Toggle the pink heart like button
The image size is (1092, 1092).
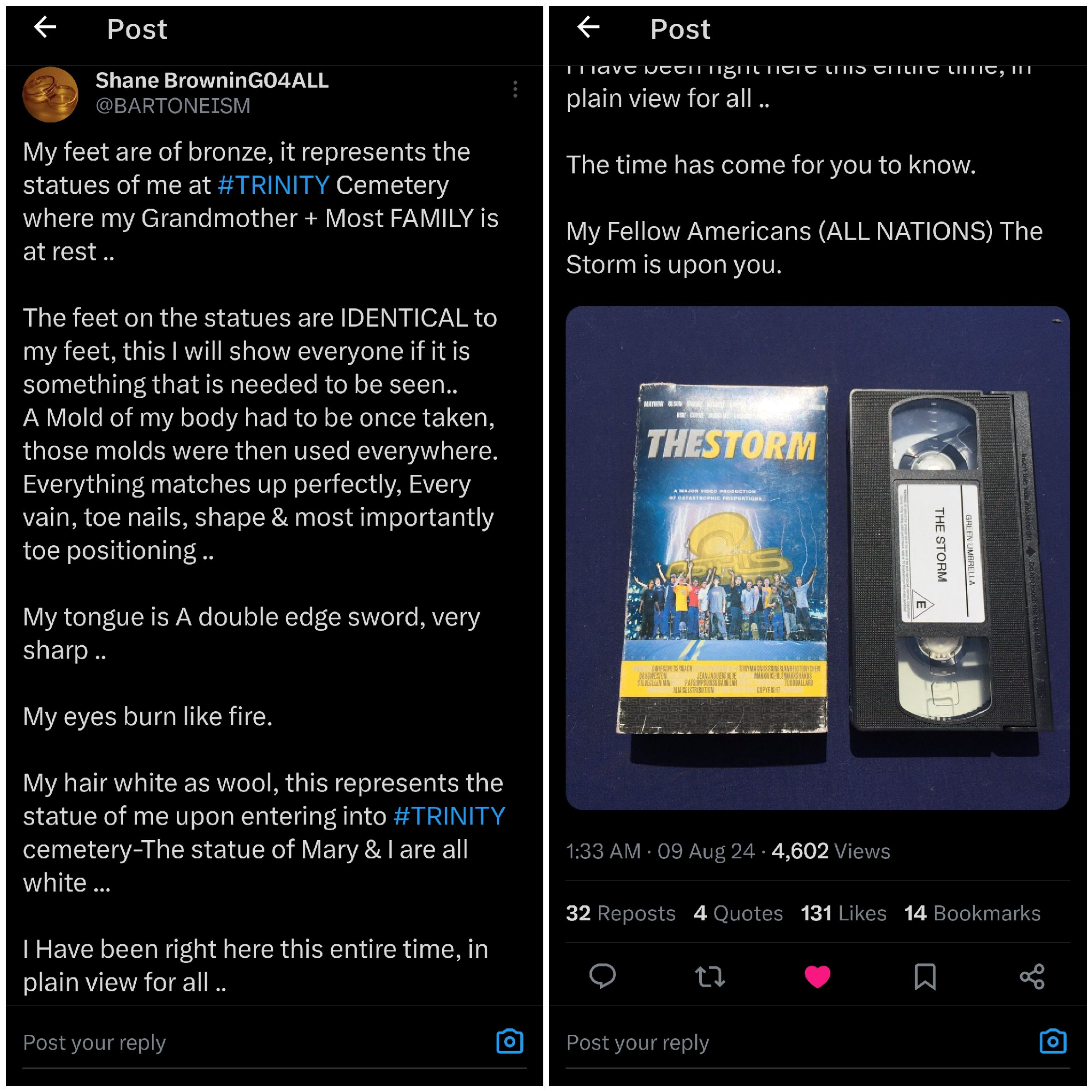tap(817, 976)
